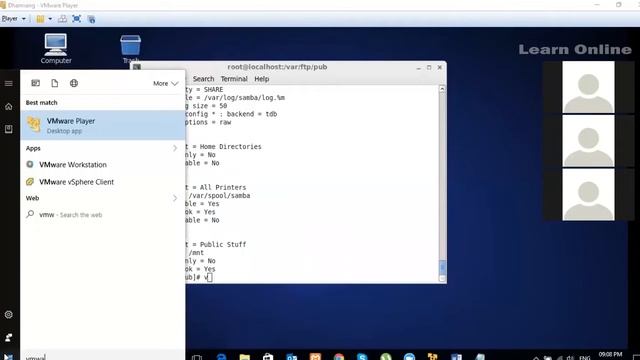Click the taskbar clock showing 09:08 PM
Screen dimensions: 640x360
(610, 356)
